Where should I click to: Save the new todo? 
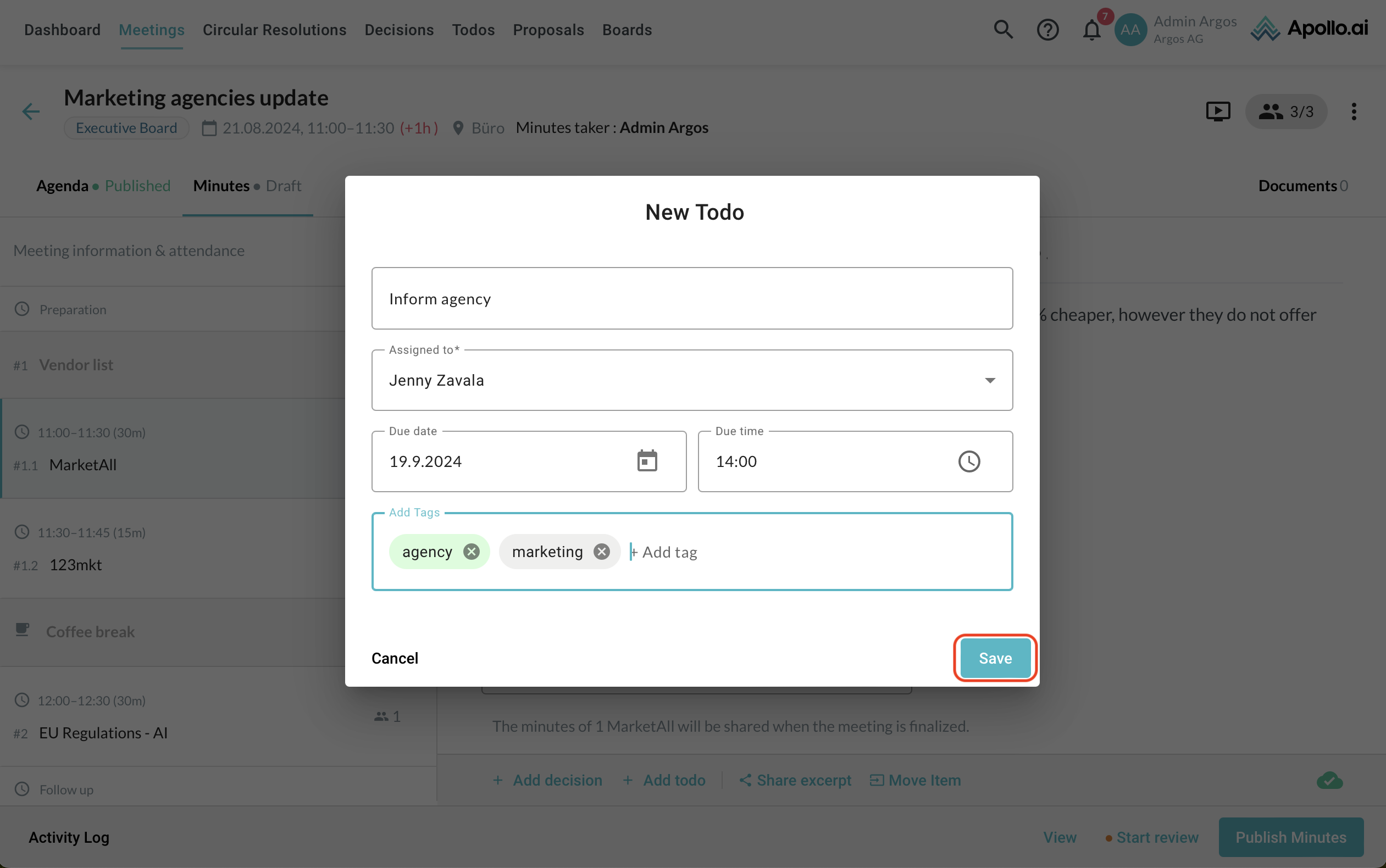[x=994, y=658]
